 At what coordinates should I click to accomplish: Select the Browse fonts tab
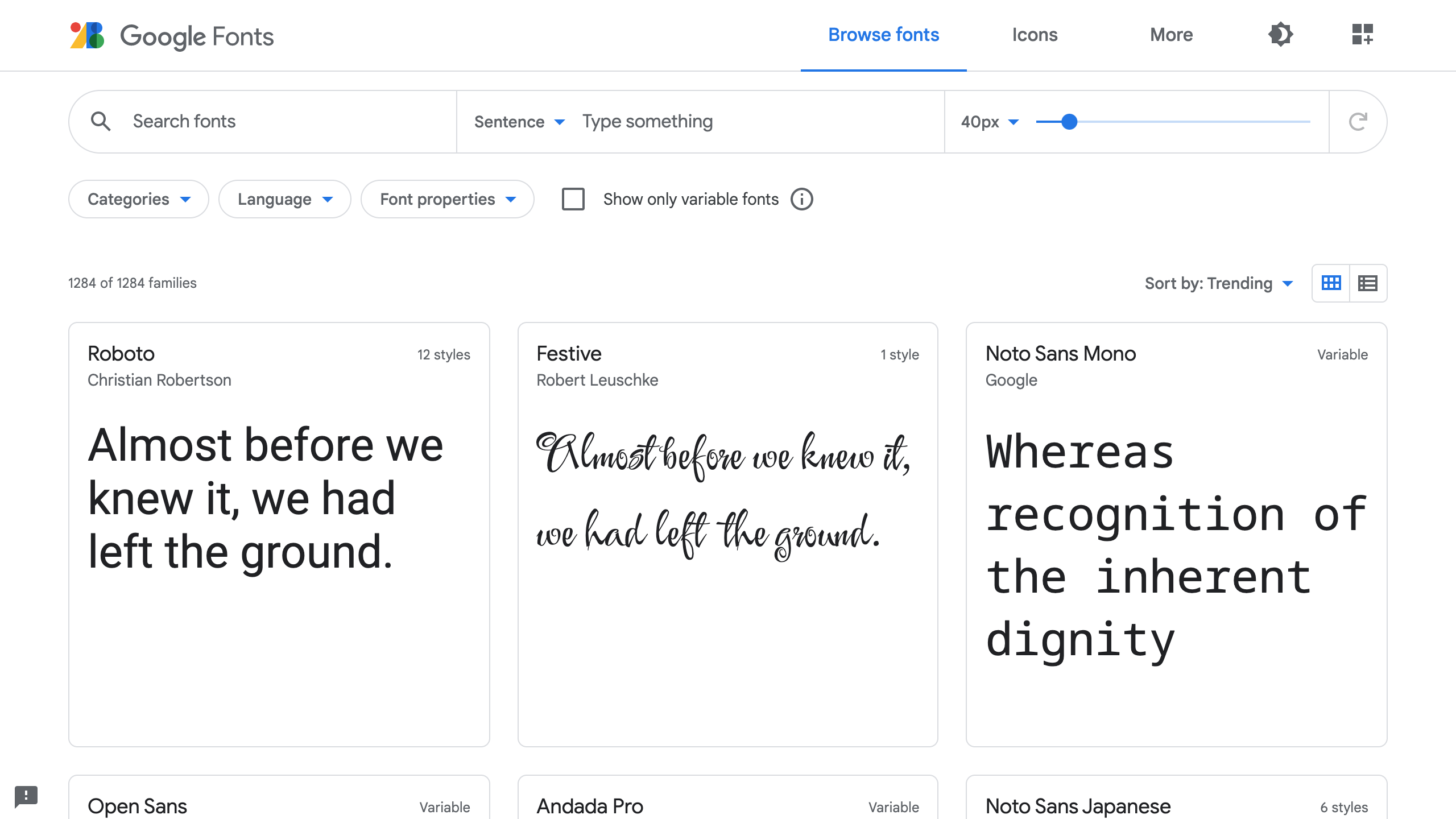[883, 35]
